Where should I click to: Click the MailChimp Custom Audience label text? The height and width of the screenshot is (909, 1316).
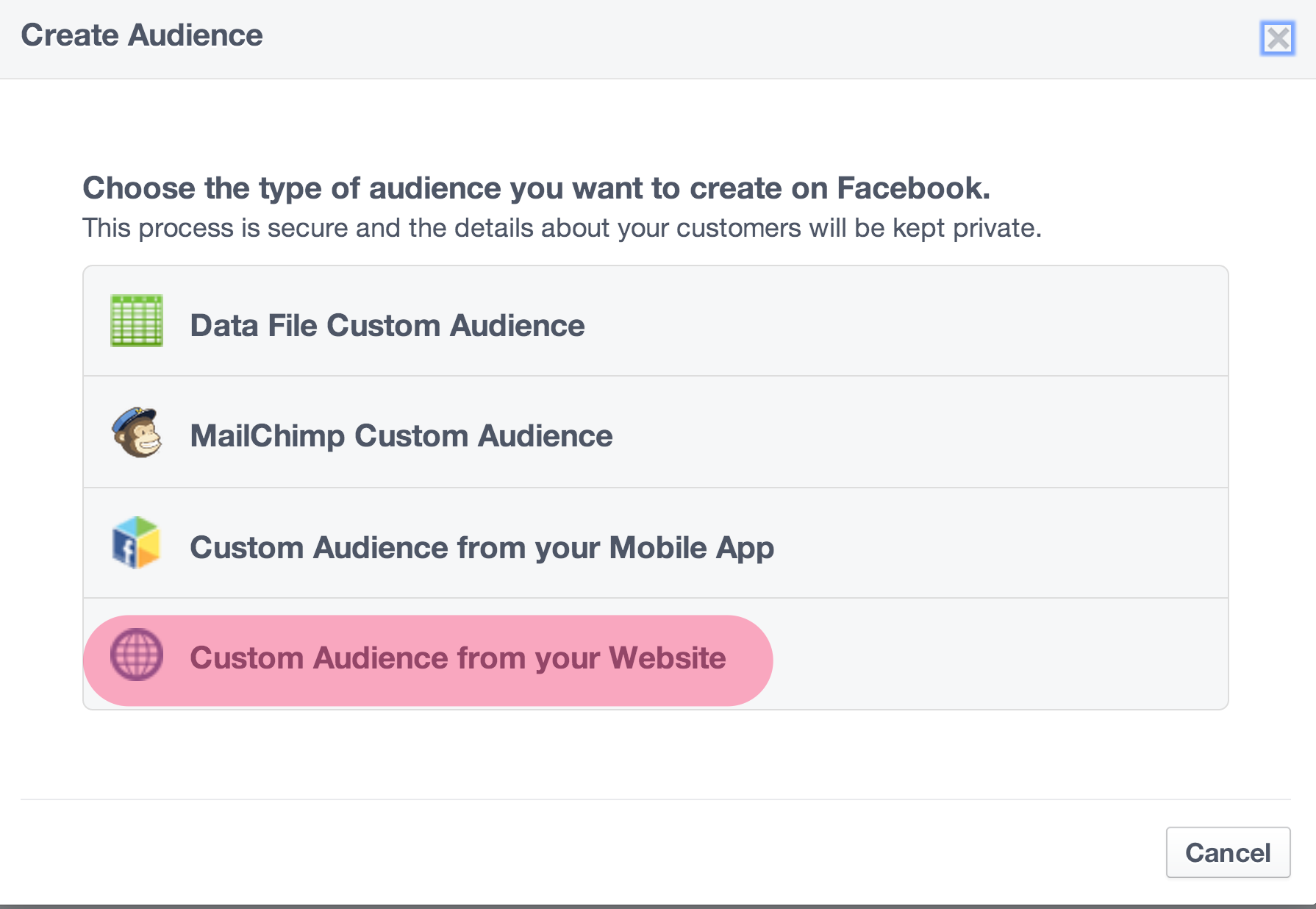401,435
